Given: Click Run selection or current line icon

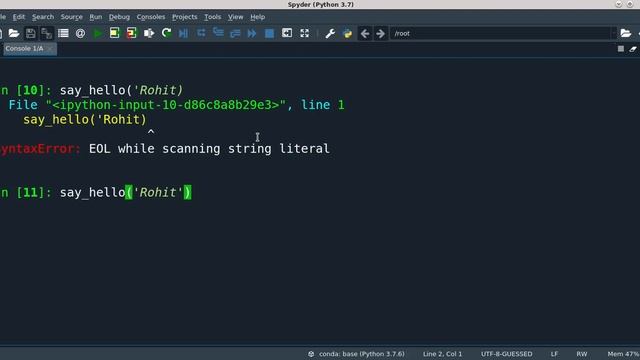Looking at the screenshot, I should [x=149, y=33].
